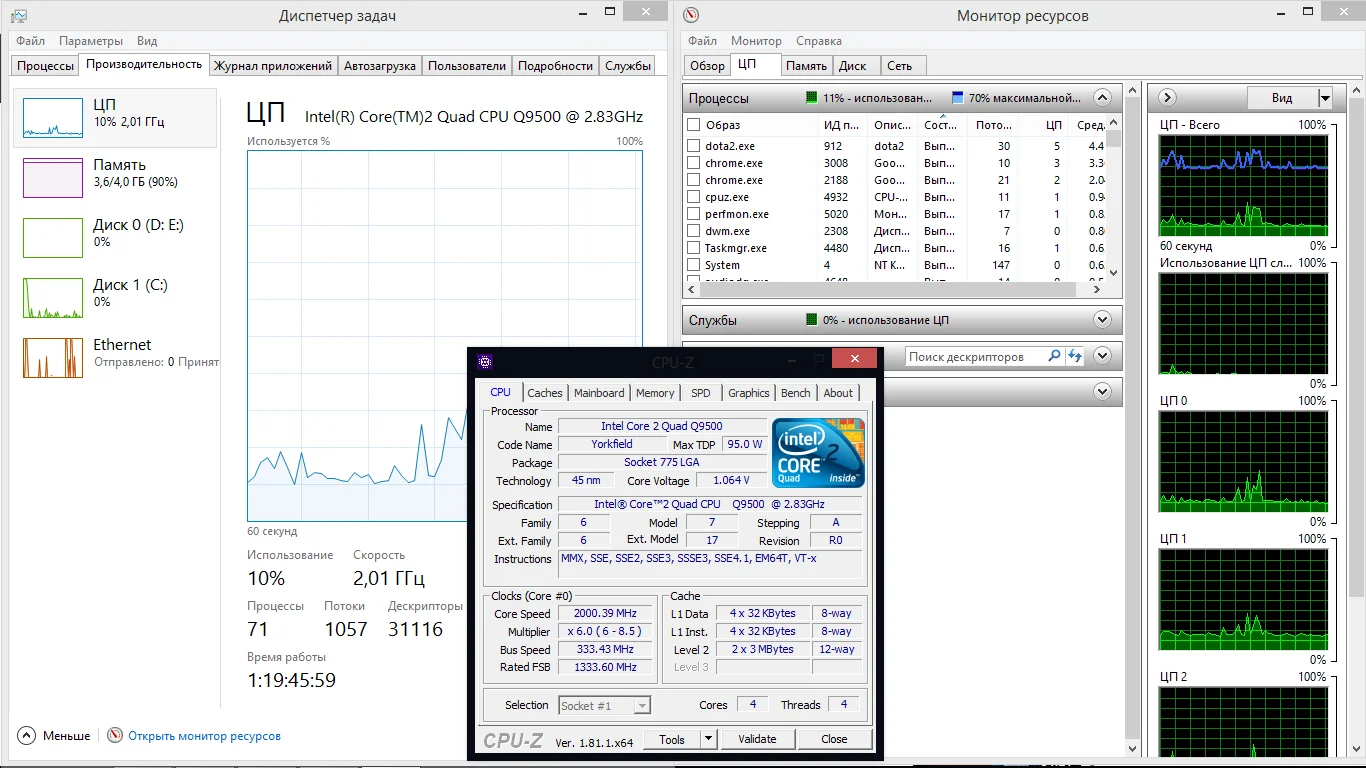Switch to Память tab in Resource Monitor
This screenshot has height=768, width=1366.
point(806,65)
